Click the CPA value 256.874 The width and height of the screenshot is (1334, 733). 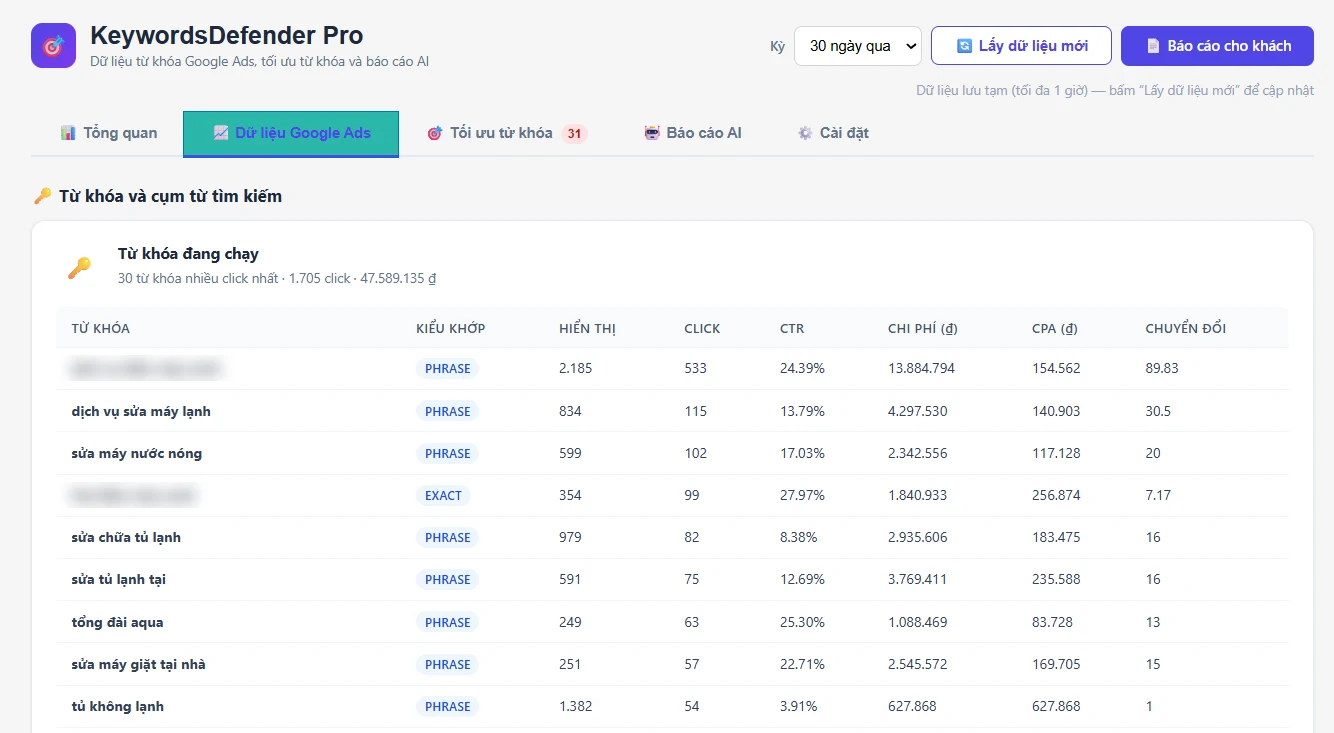[x=1056, y=495]
